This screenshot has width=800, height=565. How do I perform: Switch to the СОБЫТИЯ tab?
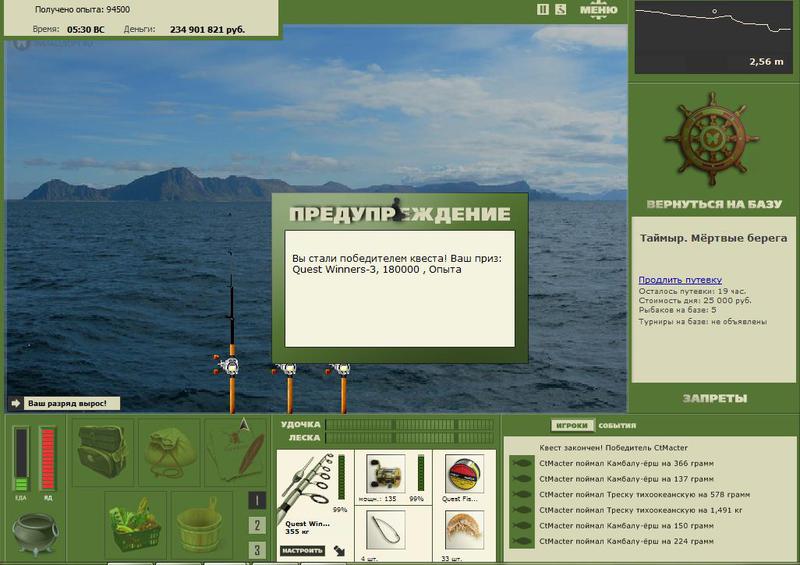pos(617,425)
